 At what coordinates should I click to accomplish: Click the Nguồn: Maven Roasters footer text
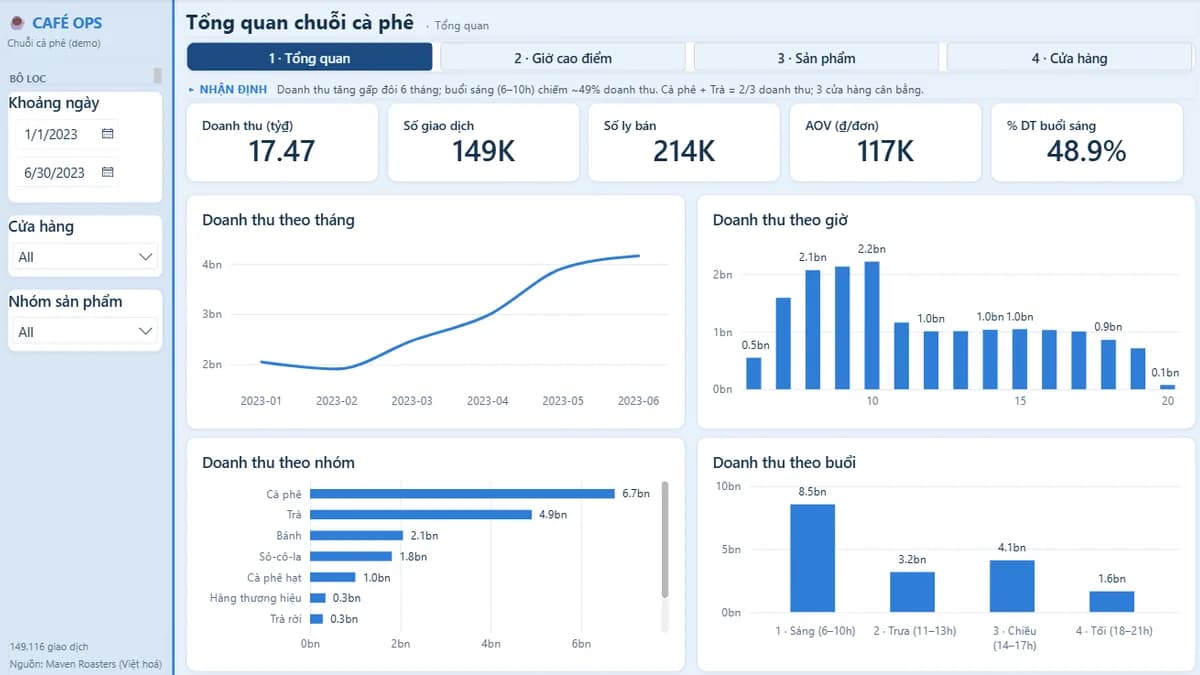click(x=84, y=664)
